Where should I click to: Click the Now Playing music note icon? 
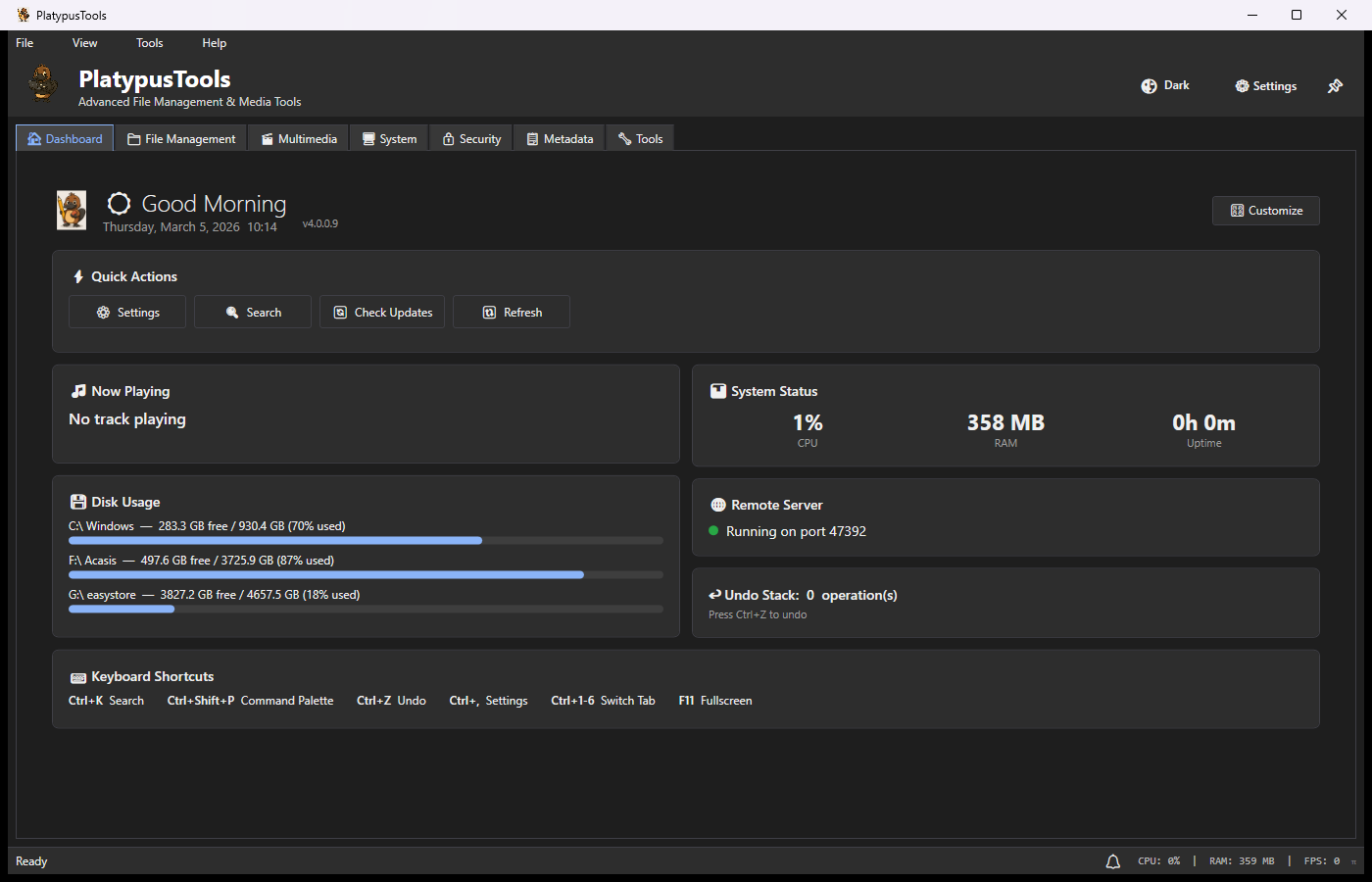[x=77, y=390]
